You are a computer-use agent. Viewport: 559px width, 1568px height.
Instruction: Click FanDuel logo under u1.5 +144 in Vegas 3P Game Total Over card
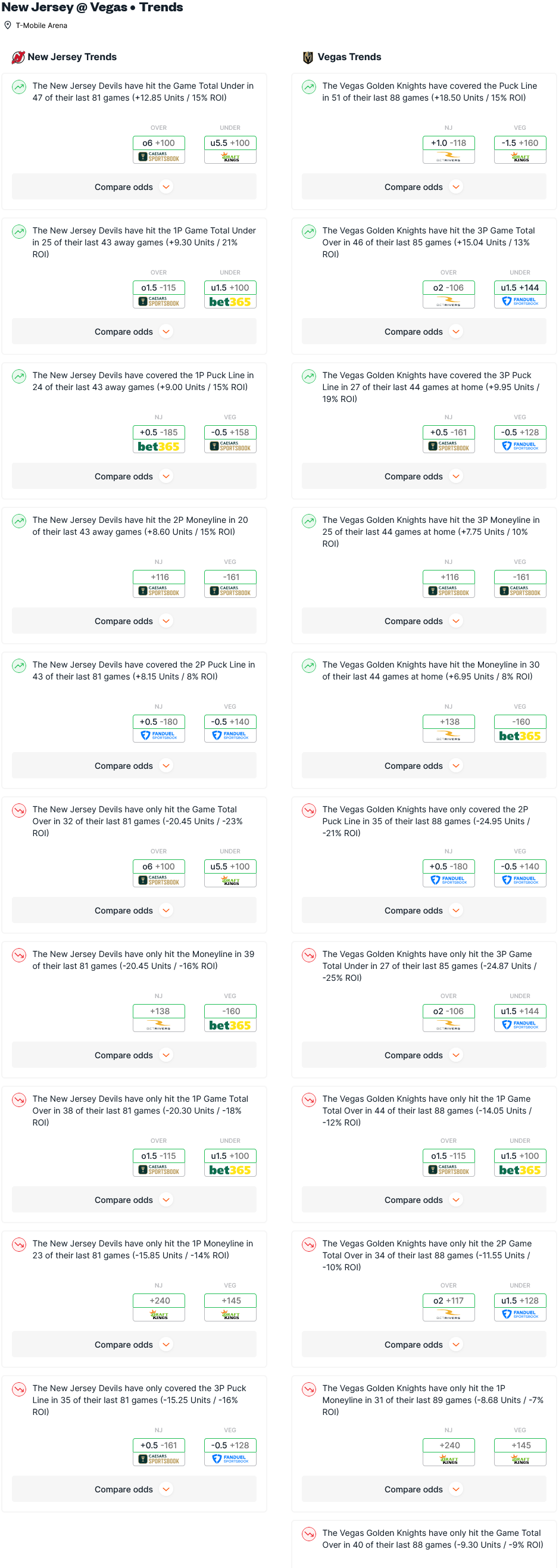coord(520,302)
